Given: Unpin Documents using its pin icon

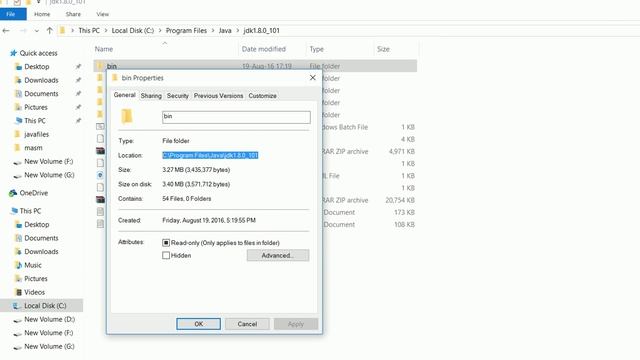Looking at the screenshot, I should click(78, 93).
